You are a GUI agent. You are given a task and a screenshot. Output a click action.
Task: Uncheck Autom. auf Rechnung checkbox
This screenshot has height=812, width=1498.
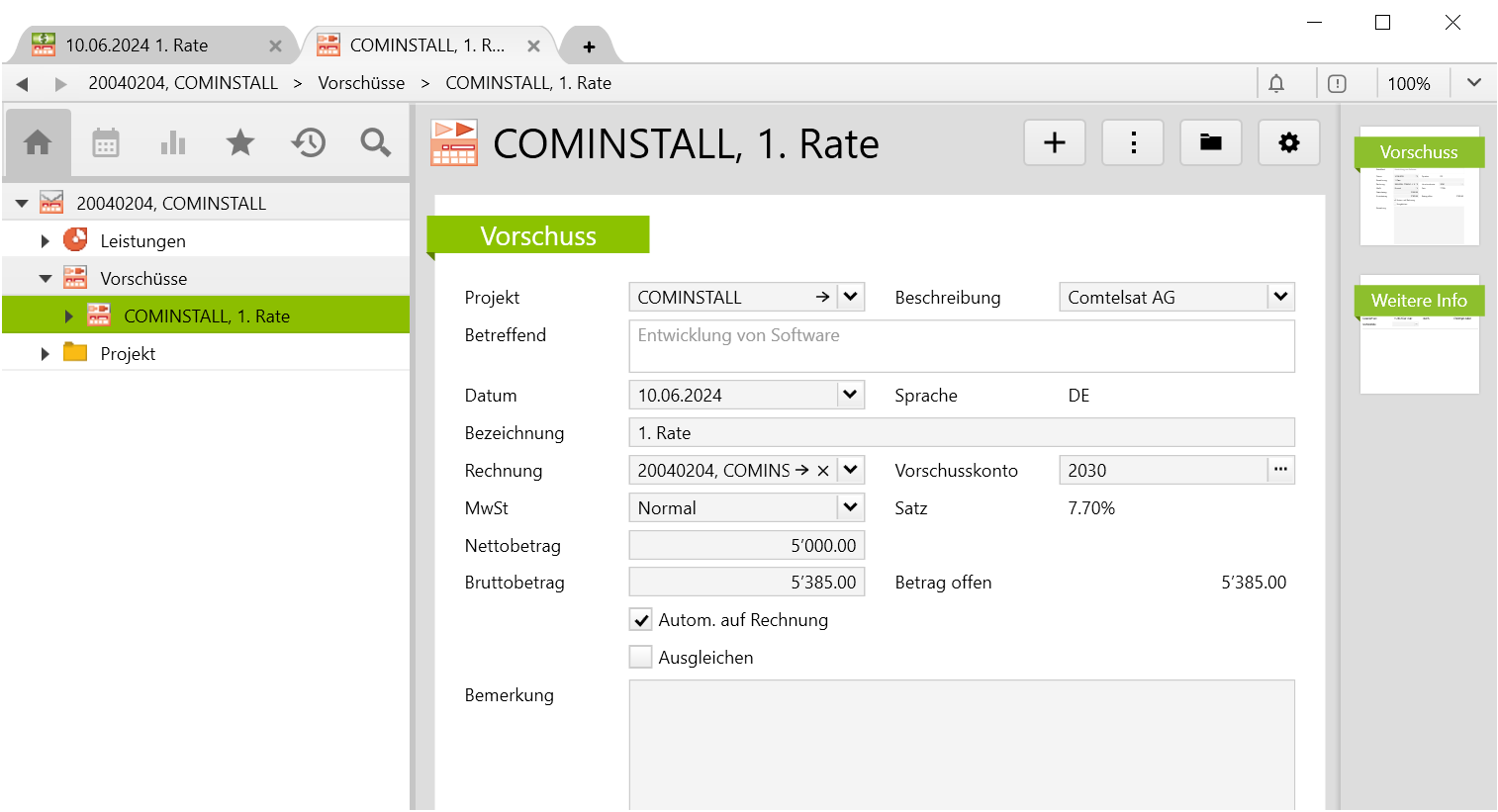(x=641, y=620)
